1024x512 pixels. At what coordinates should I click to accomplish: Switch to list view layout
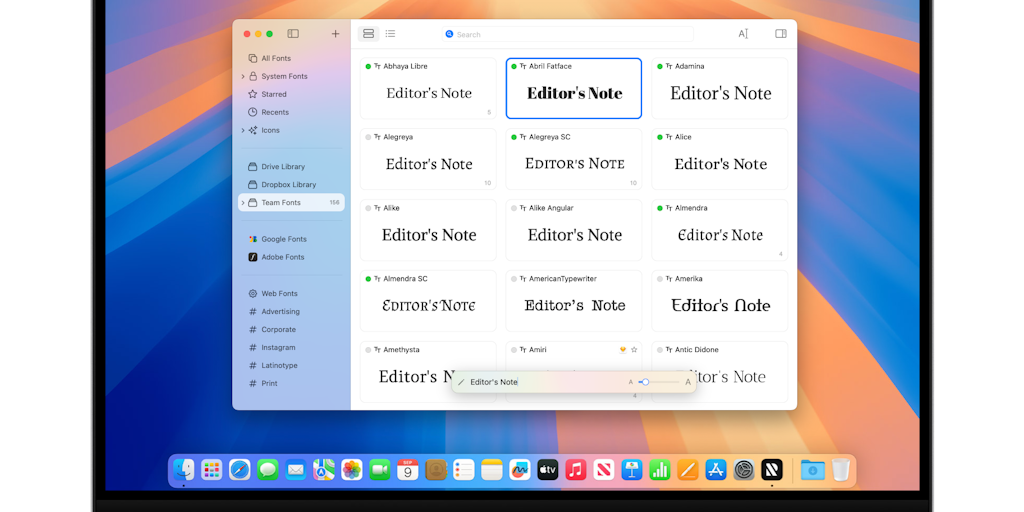tap(390, 34)
